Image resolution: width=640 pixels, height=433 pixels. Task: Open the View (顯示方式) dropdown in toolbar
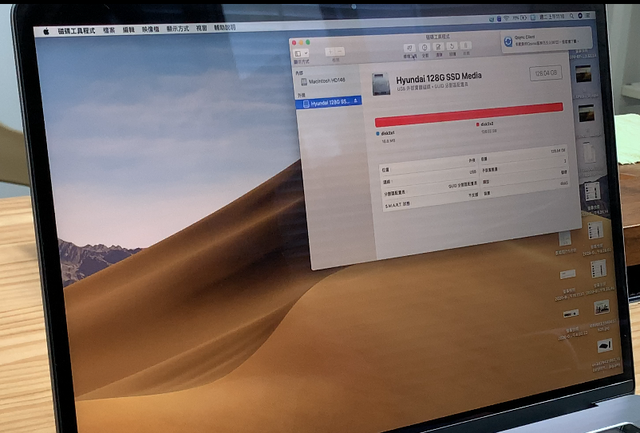(x=301, y=53)
